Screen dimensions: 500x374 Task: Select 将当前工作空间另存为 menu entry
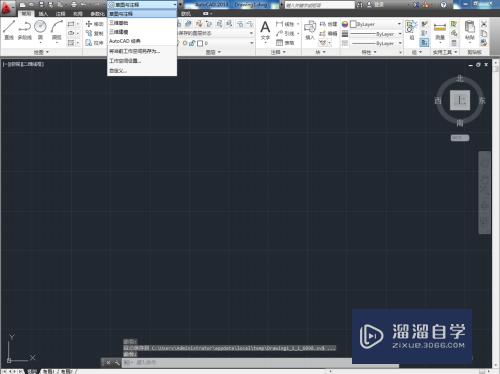click(142, 51)
